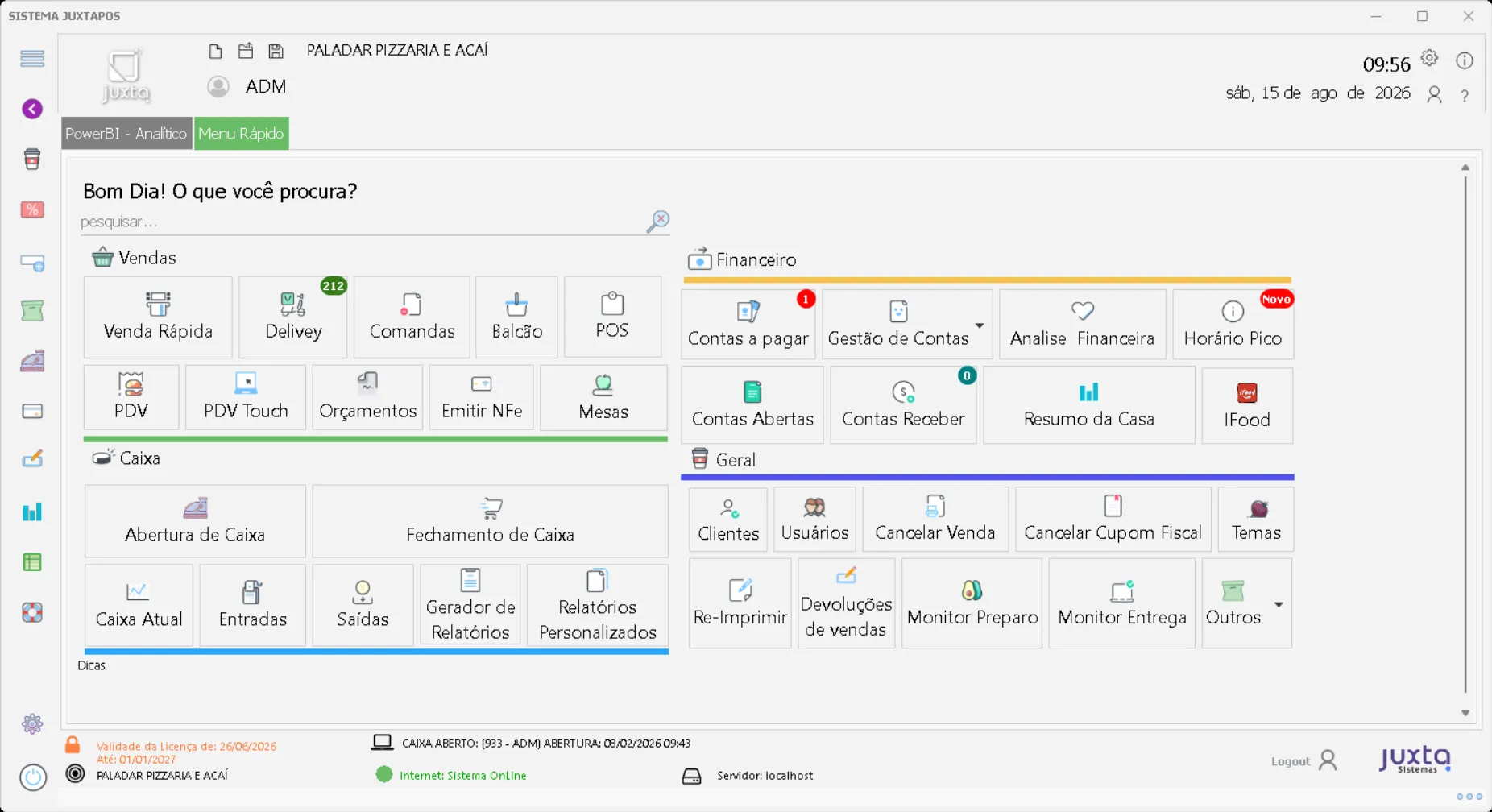
Task: Open the hamburger menu in the sidebar
Action: point(32,58)
